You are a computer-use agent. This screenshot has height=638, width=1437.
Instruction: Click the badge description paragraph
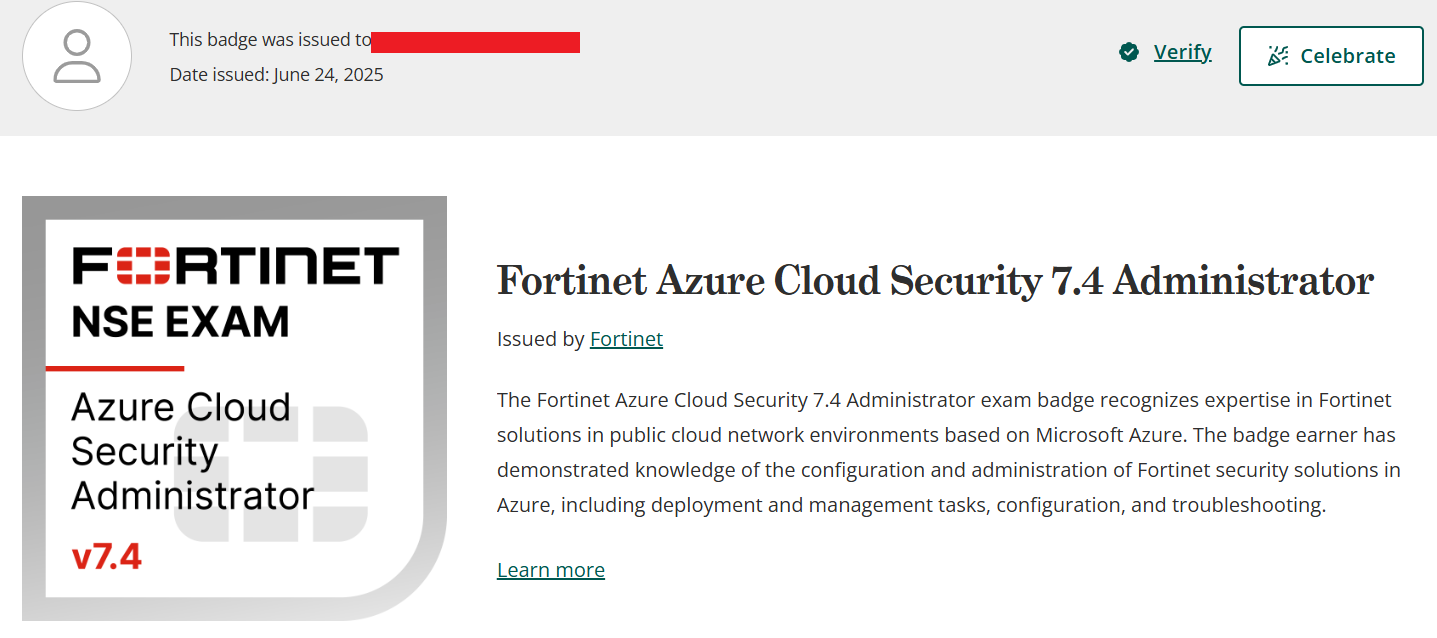[947, 453]
